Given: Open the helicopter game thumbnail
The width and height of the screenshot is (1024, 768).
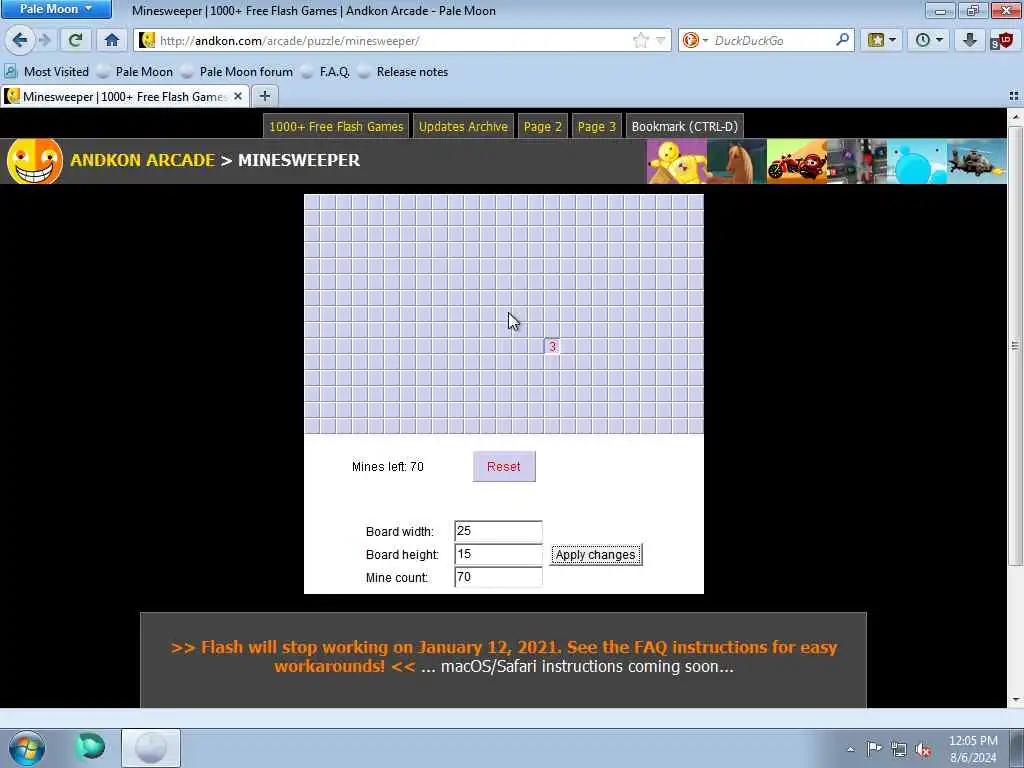Looking at the screenshot, I should (x=977, y=161).
